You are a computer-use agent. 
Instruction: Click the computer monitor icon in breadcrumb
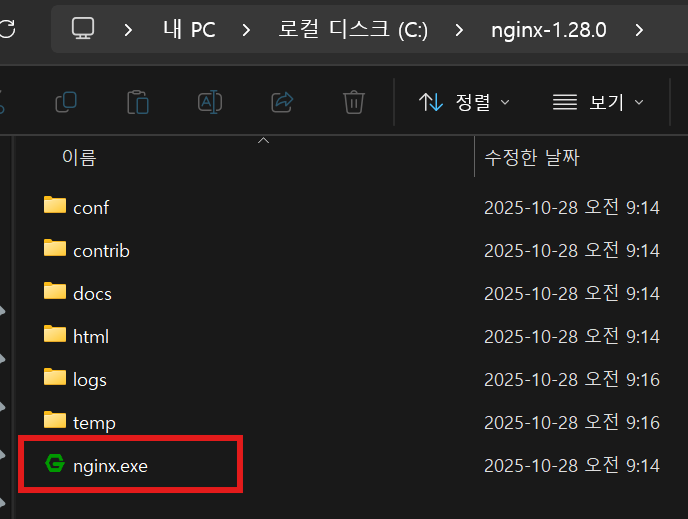[83, 29]
